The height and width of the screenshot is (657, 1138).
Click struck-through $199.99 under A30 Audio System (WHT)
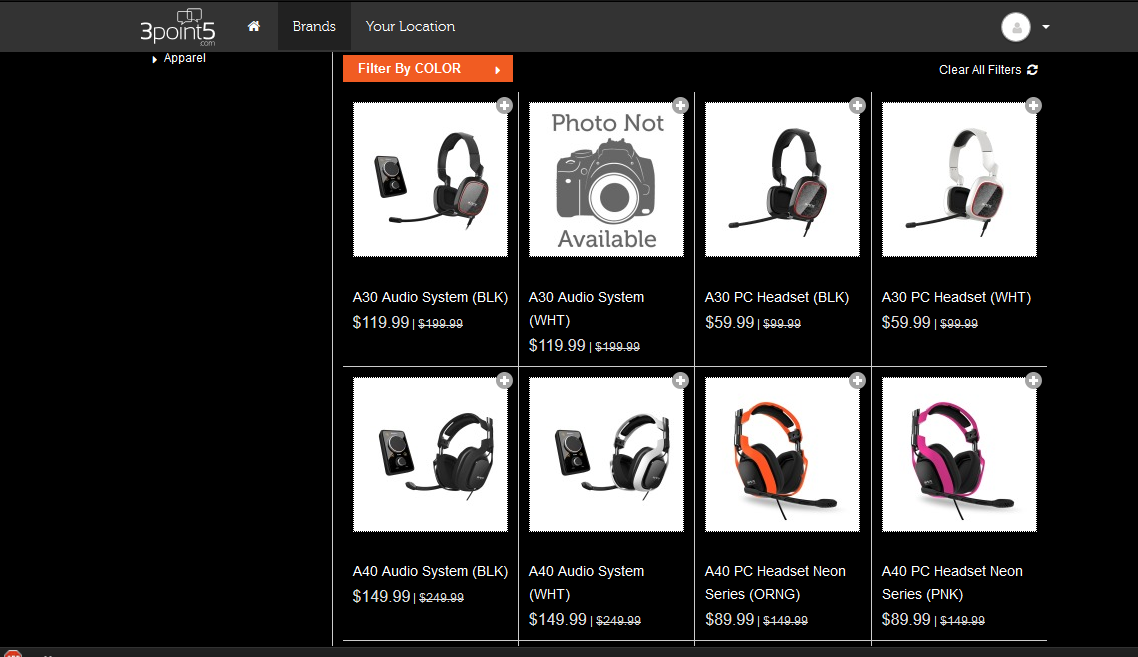click(x=618, y=347)
